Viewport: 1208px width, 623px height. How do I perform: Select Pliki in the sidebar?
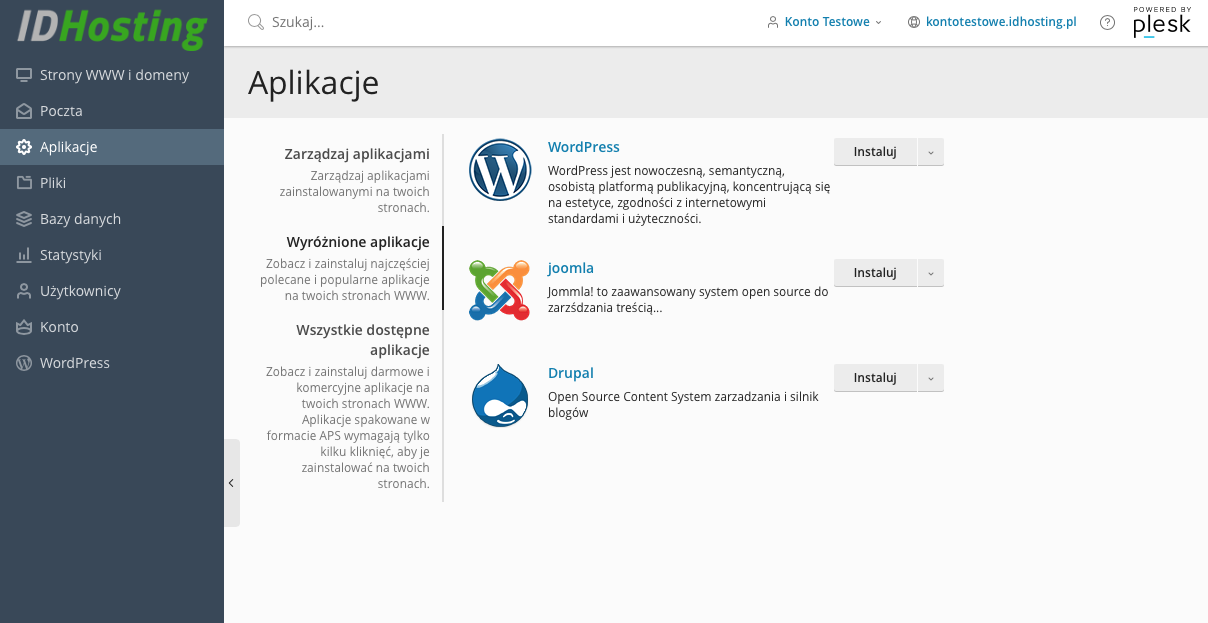coord(112,183)
